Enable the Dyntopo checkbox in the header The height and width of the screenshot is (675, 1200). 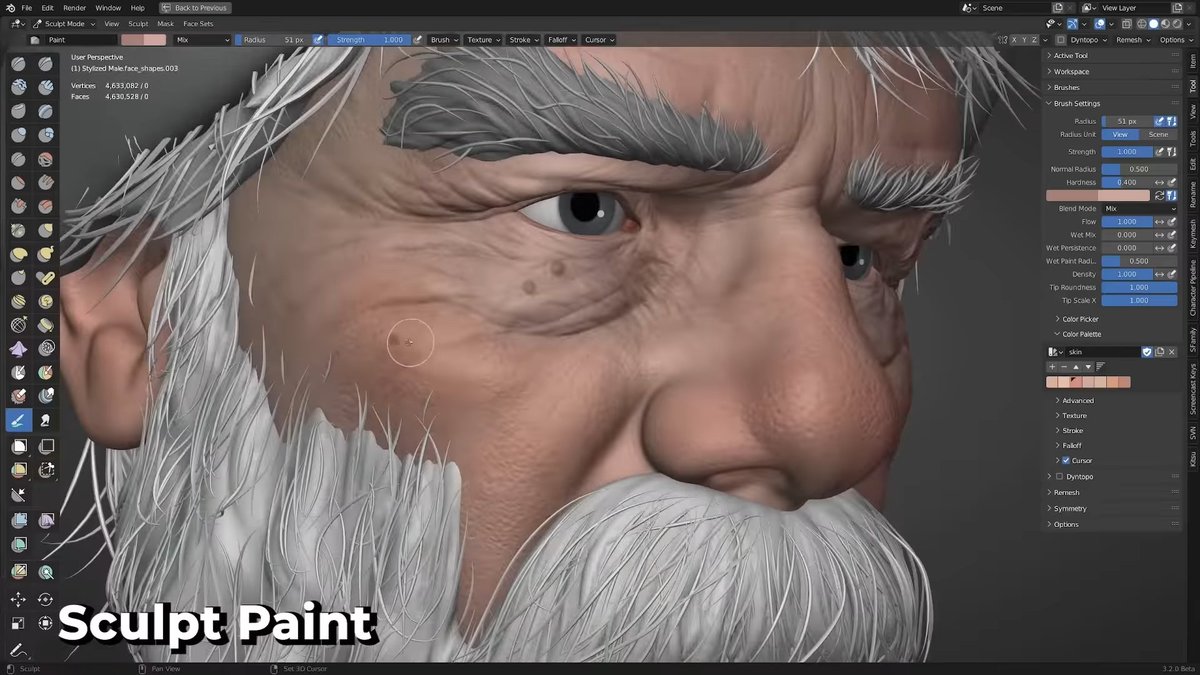1061,40
